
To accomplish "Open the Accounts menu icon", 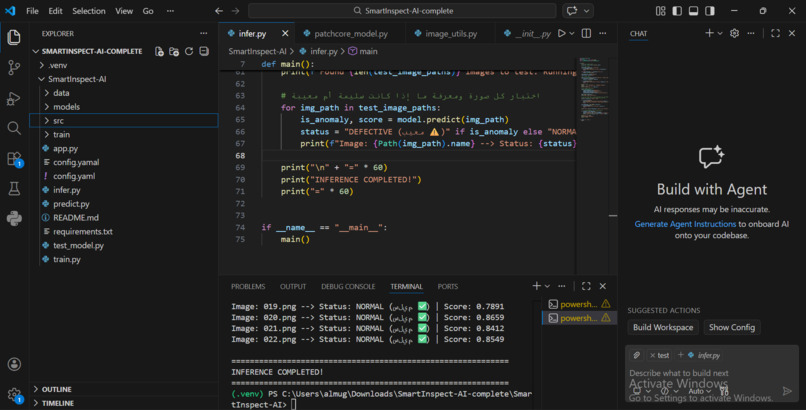I will pyautogui.click(x=14, y=364).
